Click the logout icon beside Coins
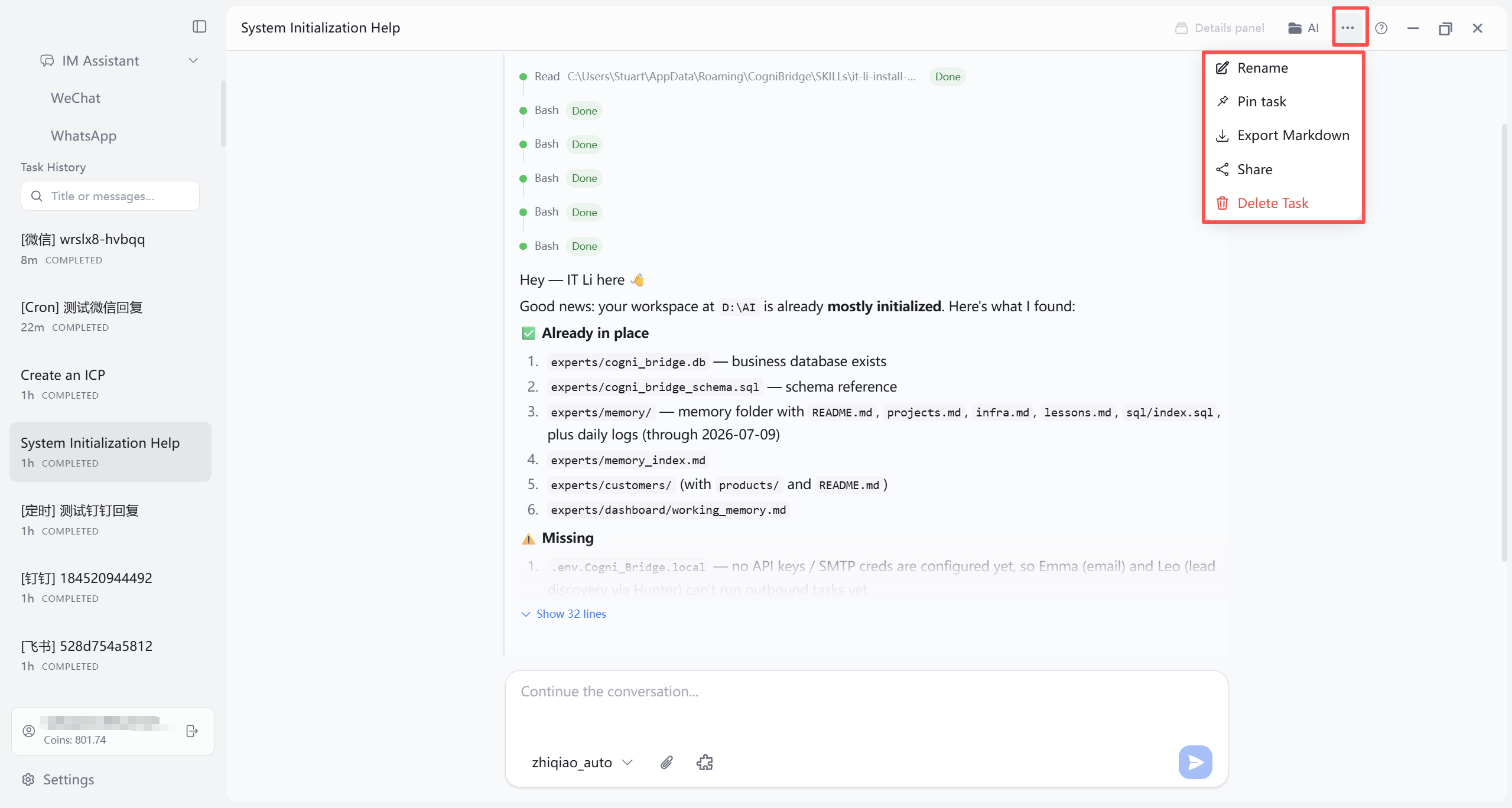 pyautogui.click(x=192, y=731)
